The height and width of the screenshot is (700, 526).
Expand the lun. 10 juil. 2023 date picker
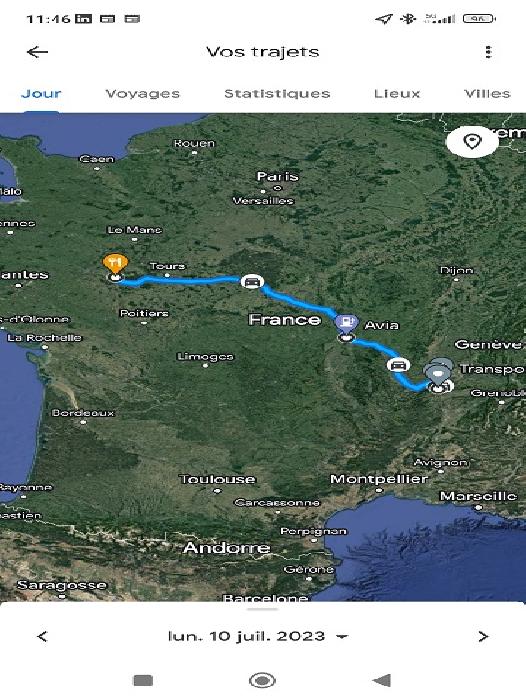257,636
